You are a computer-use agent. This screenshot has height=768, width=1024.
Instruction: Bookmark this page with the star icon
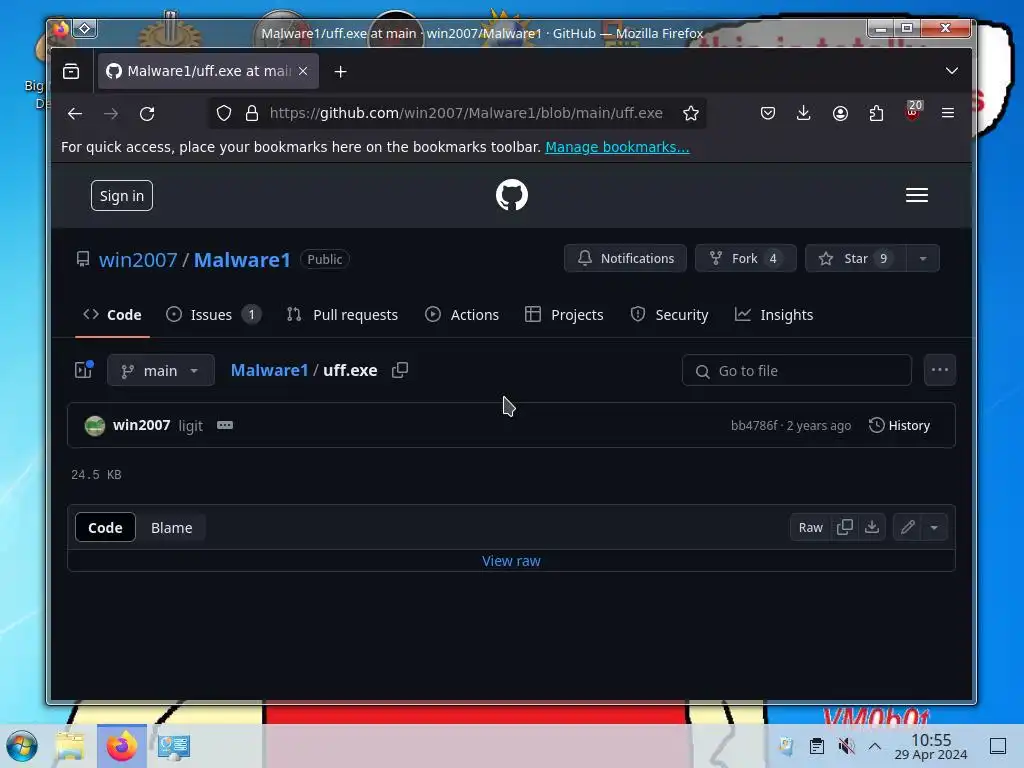pyautogui.click(x=690, y=114)
